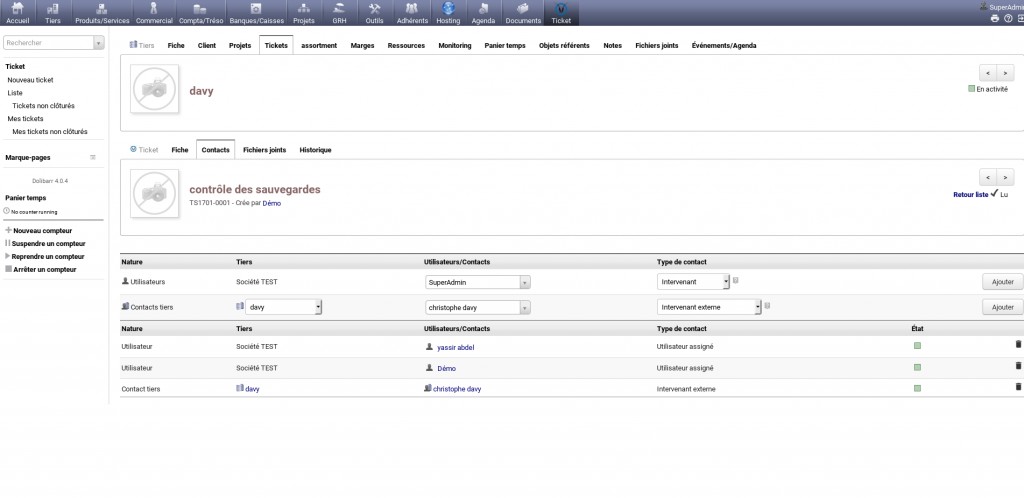1024x498 pixels.
Task: Click the Rechercher search field
Action: [48, 43]
